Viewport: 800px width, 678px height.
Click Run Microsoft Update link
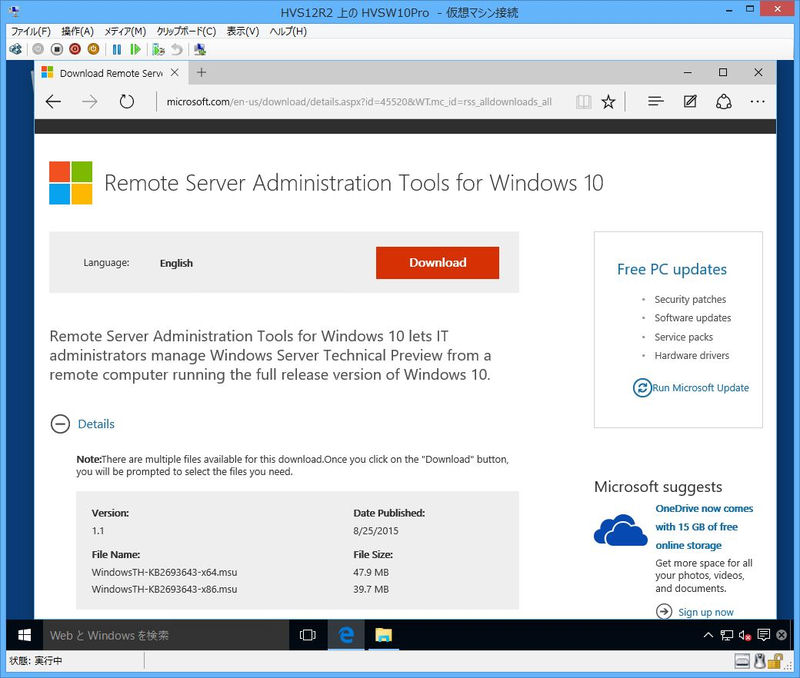tap(701, 388)
